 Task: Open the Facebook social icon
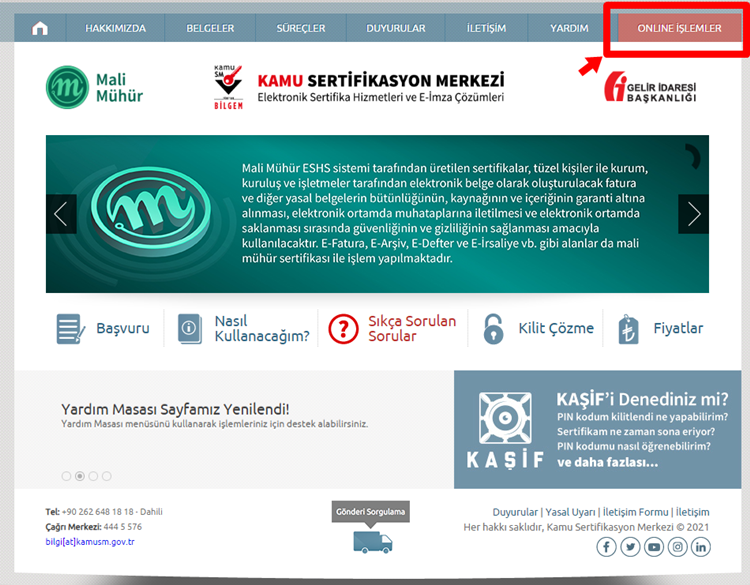606,547
